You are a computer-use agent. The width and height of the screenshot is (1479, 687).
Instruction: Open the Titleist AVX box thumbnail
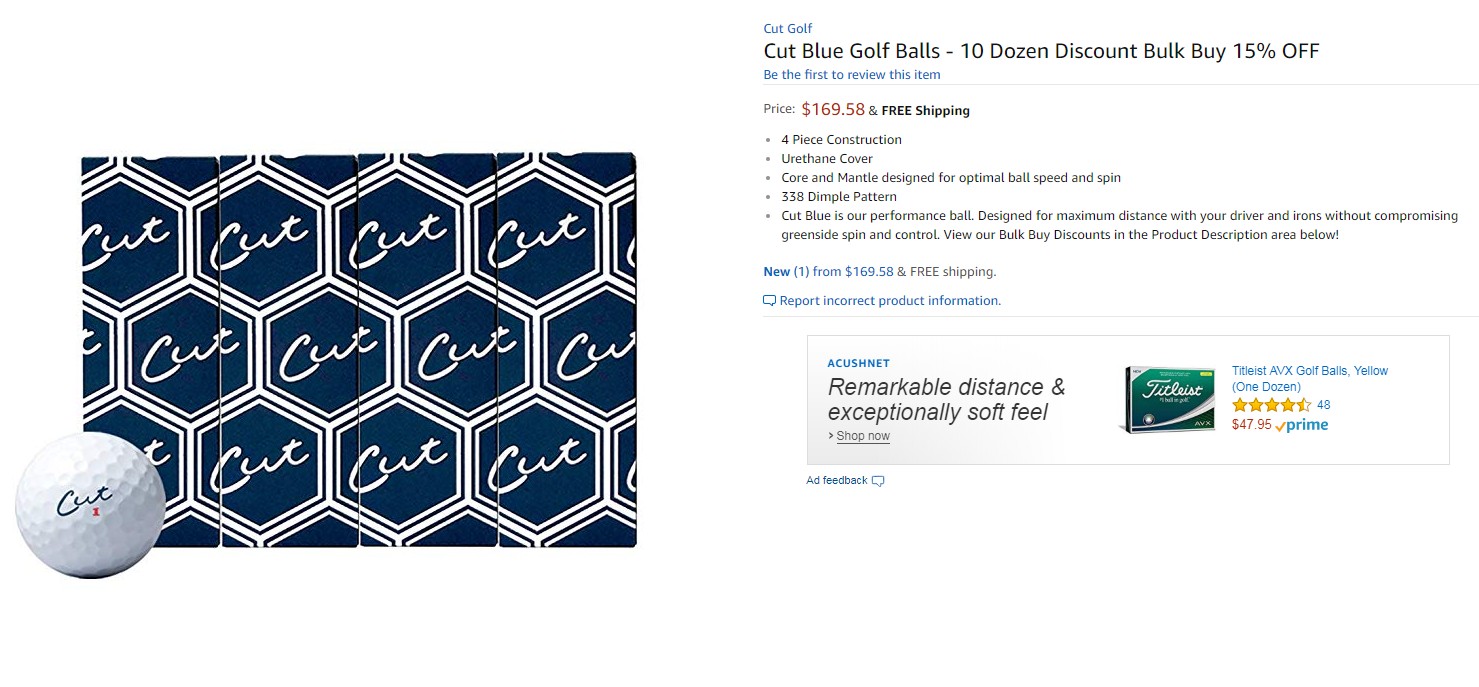click(x=1168, y=399)
